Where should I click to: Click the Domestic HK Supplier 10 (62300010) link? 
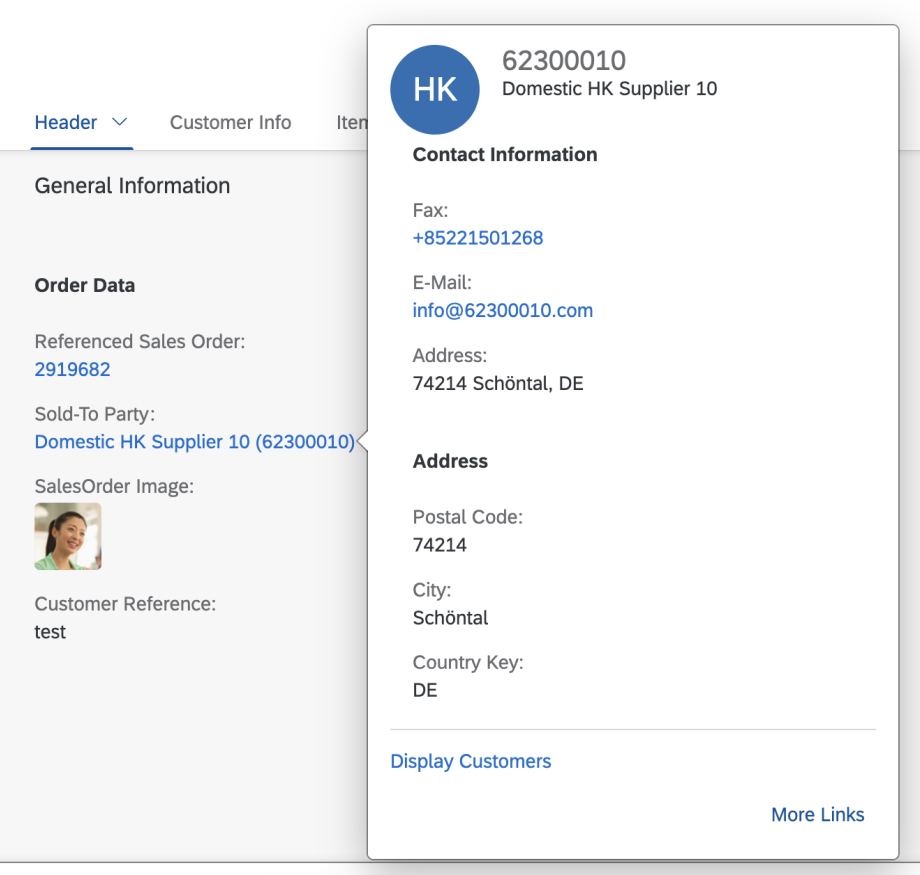click(x=194, y=441)
